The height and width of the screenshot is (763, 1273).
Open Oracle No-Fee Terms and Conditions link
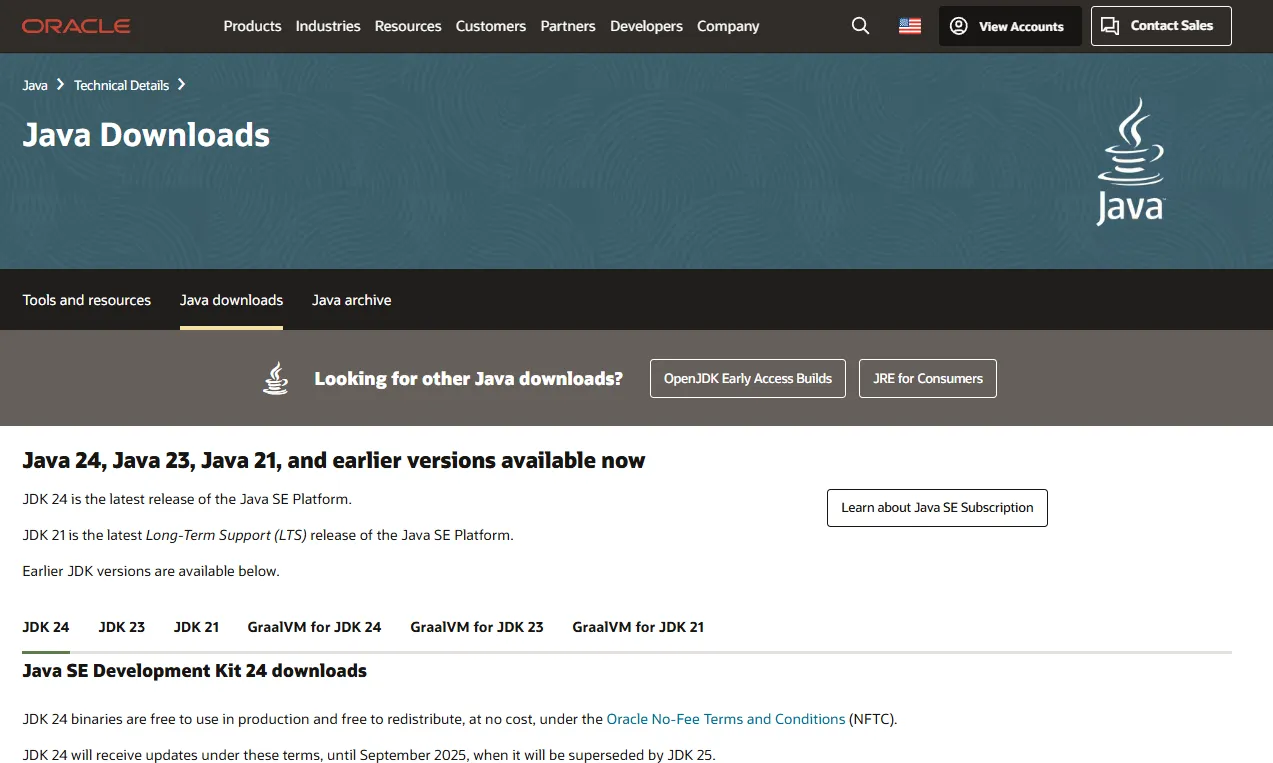(726, 719)
